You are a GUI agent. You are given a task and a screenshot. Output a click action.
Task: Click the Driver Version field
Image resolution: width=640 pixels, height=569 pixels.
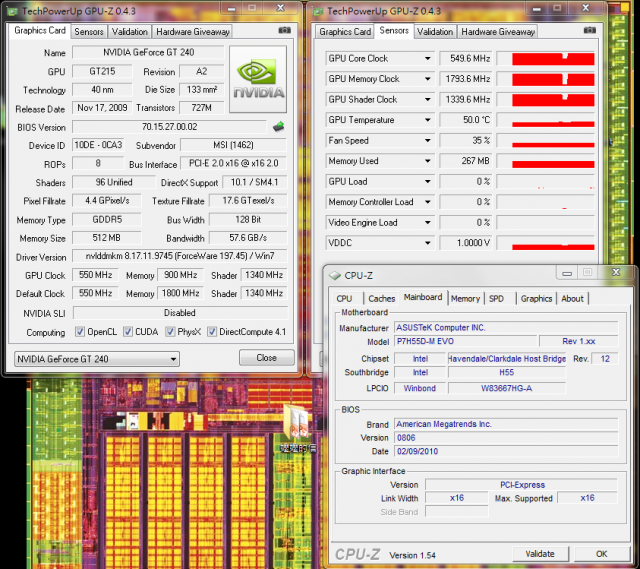tap(180, 256)
